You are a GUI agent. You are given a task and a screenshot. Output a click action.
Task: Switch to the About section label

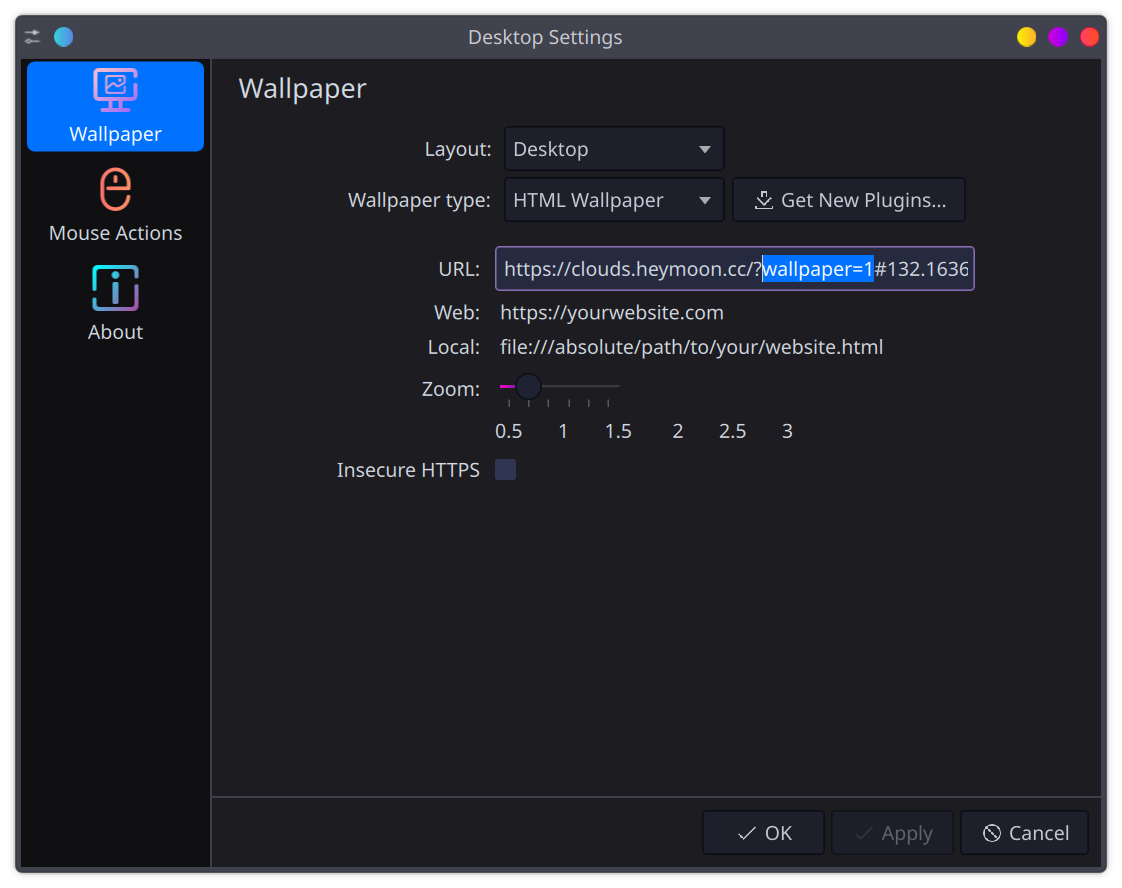tap(115, 332)
